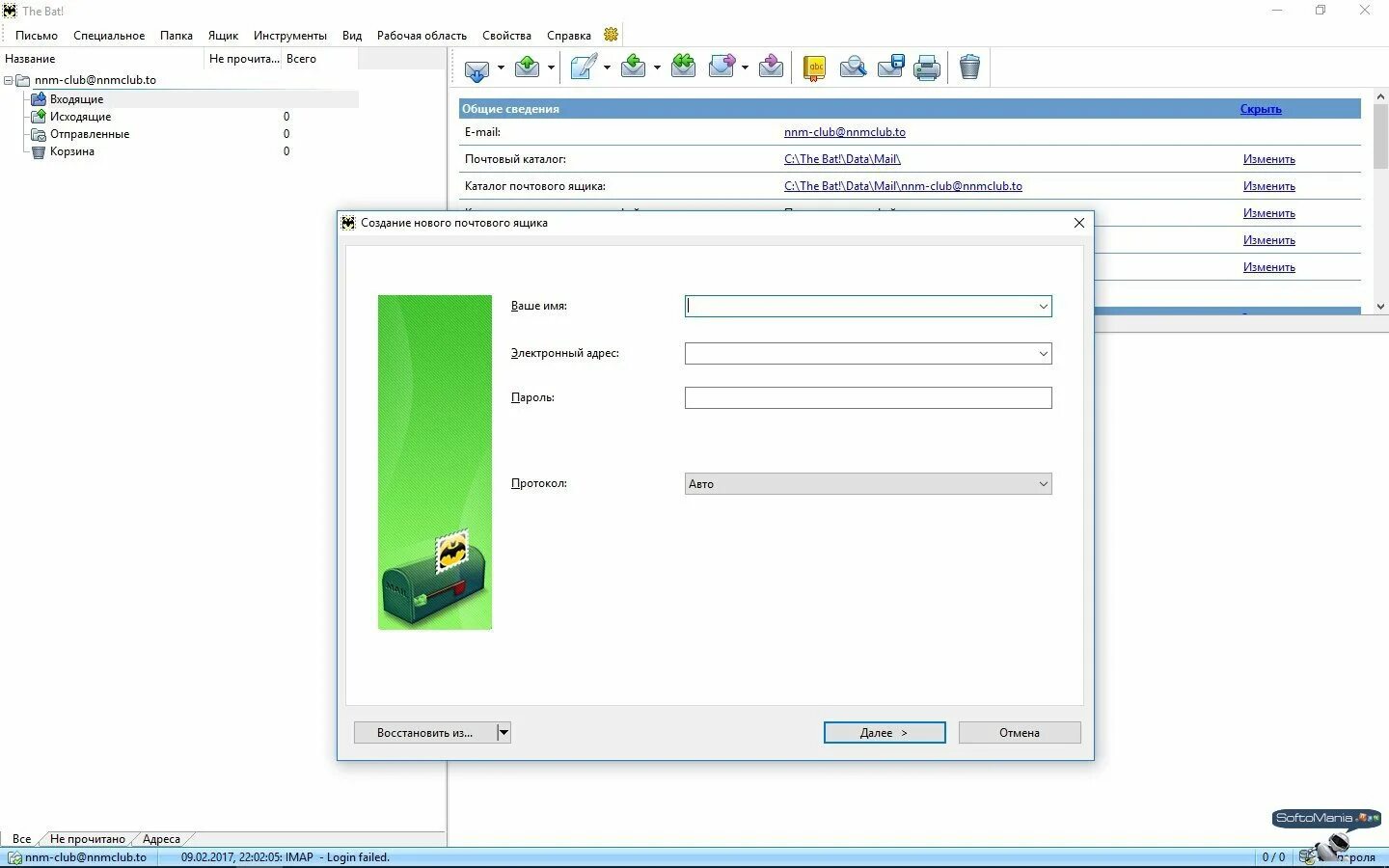Click the Get new mail toolbar icon
The image size is (1389, 868).
(x=477, y=68)
